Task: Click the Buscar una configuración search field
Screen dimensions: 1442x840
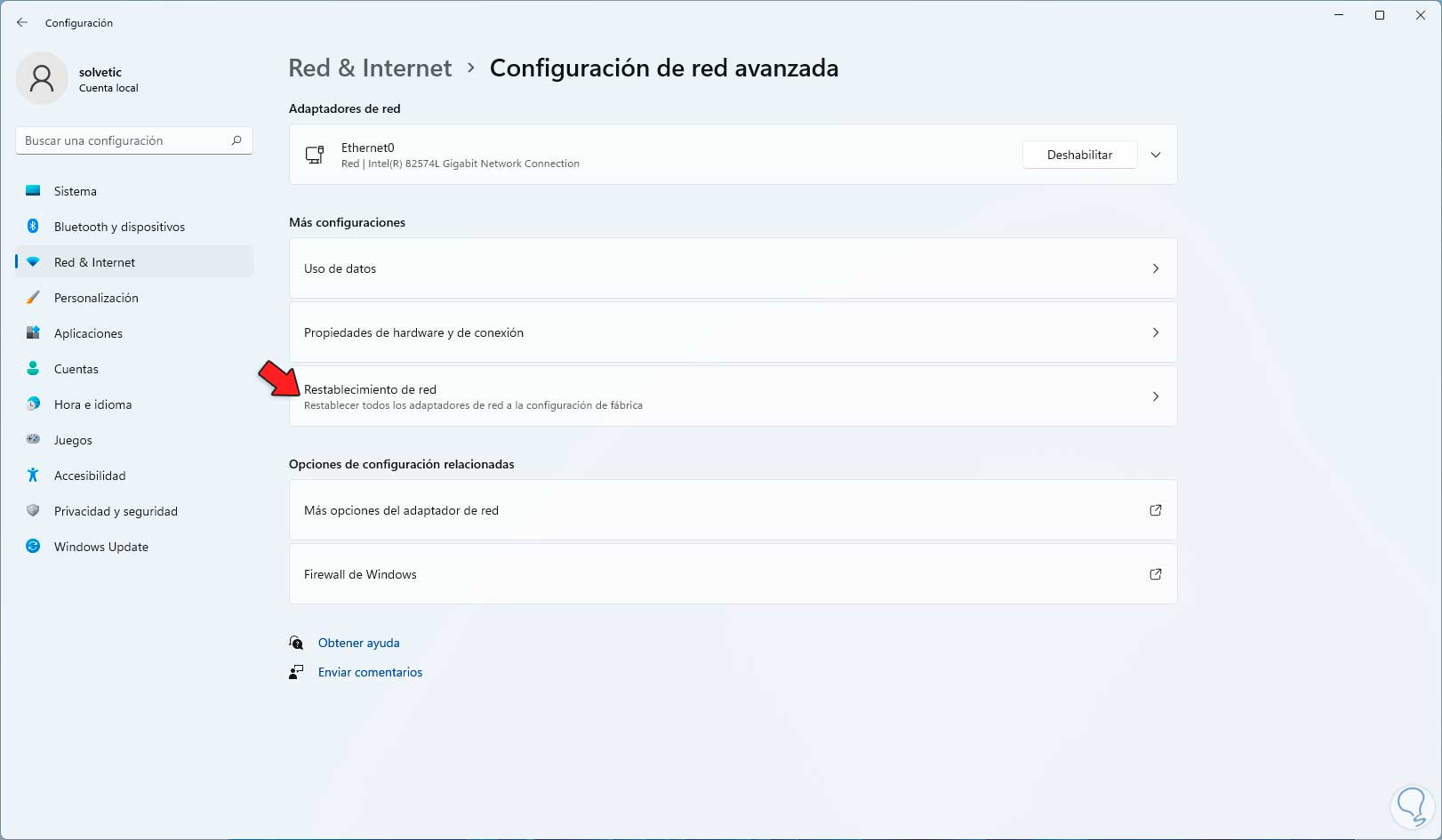Action: 134,140
